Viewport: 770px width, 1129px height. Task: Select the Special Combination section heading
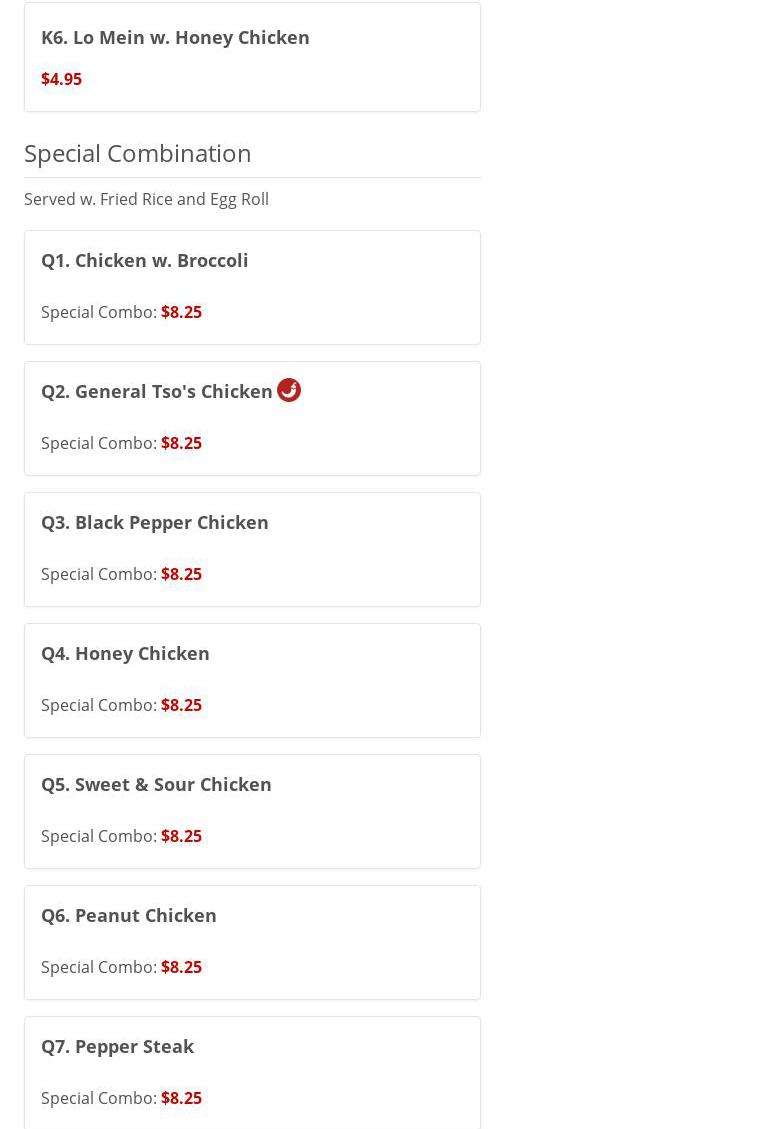(x=138, y=153)
